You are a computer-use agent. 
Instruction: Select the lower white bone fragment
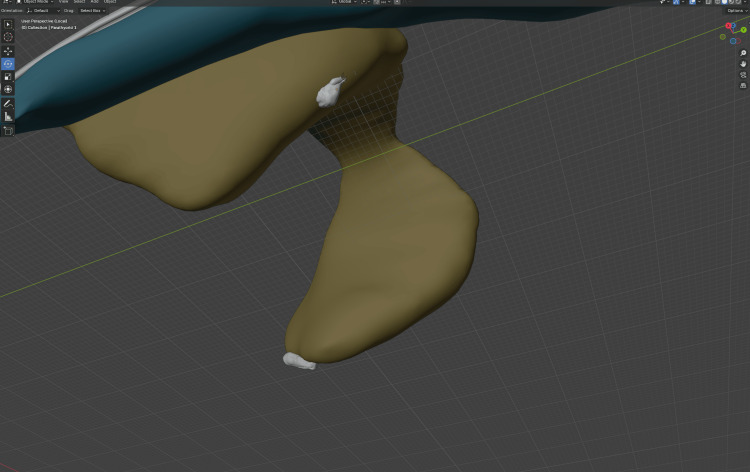pos(299,361)
